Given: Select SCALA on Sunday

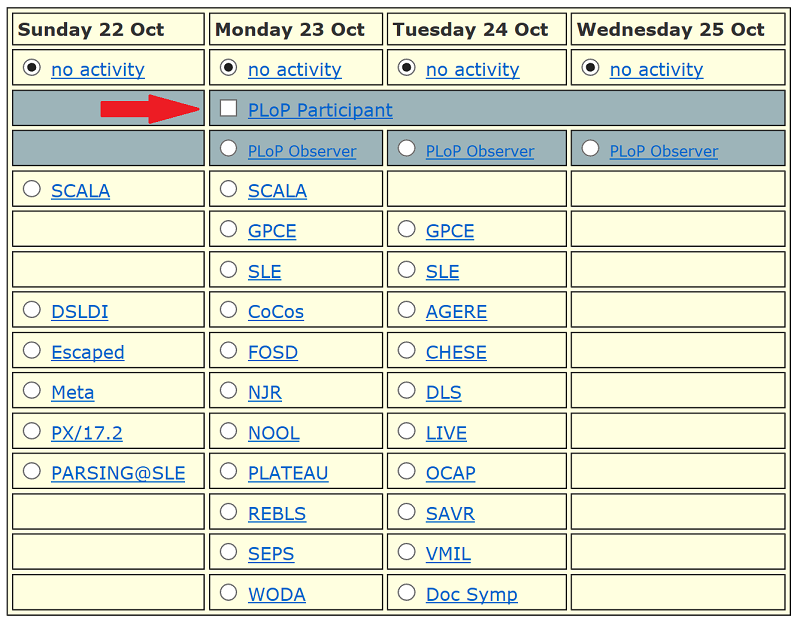Looking at the screenshot, I should coord(31,189).
